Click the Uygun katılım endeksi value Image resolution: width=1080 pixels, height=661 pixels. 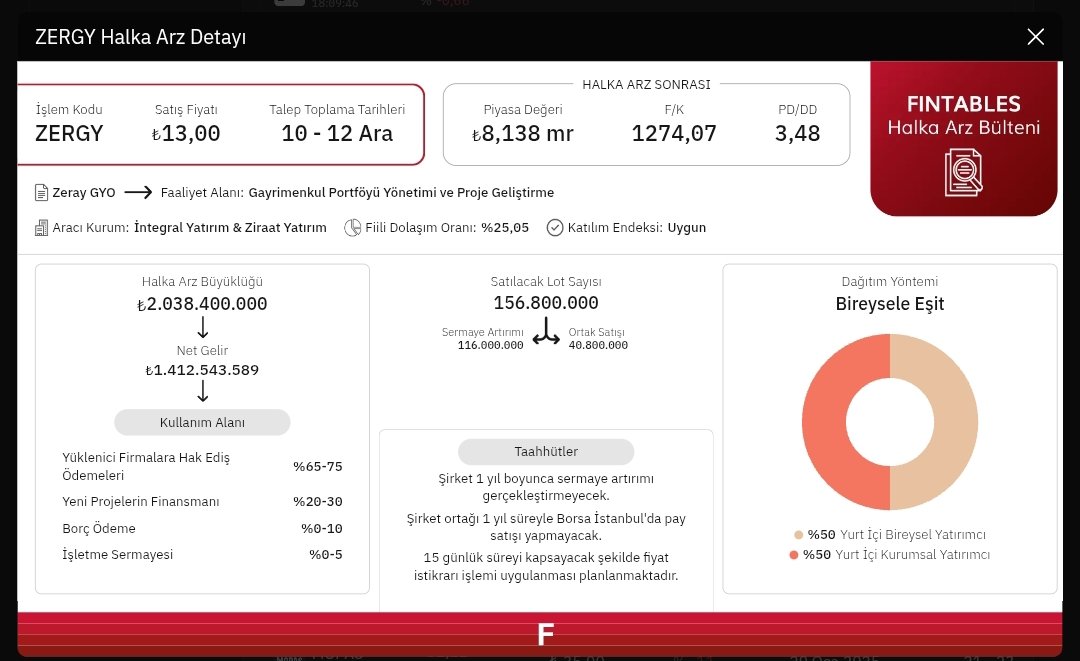tap(687, 228)
